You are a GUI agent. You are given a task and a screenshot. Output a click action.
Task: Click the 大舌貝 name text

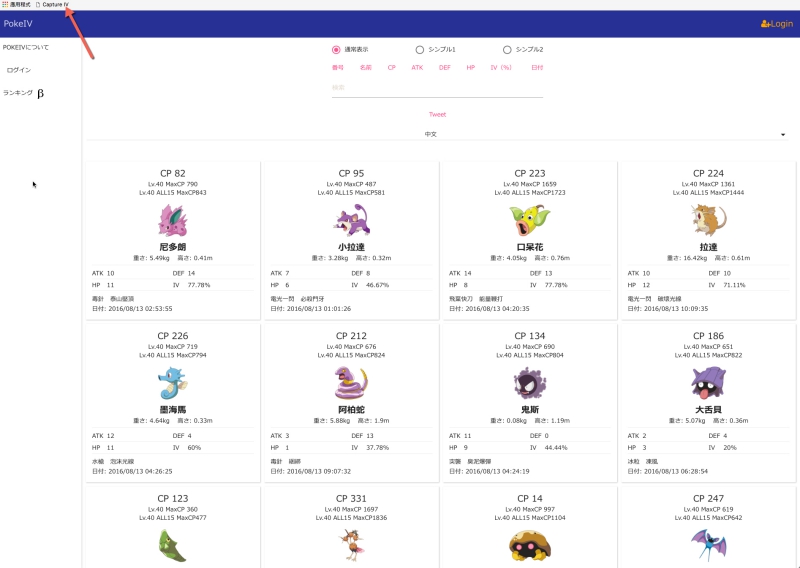(x=708, y=410)
